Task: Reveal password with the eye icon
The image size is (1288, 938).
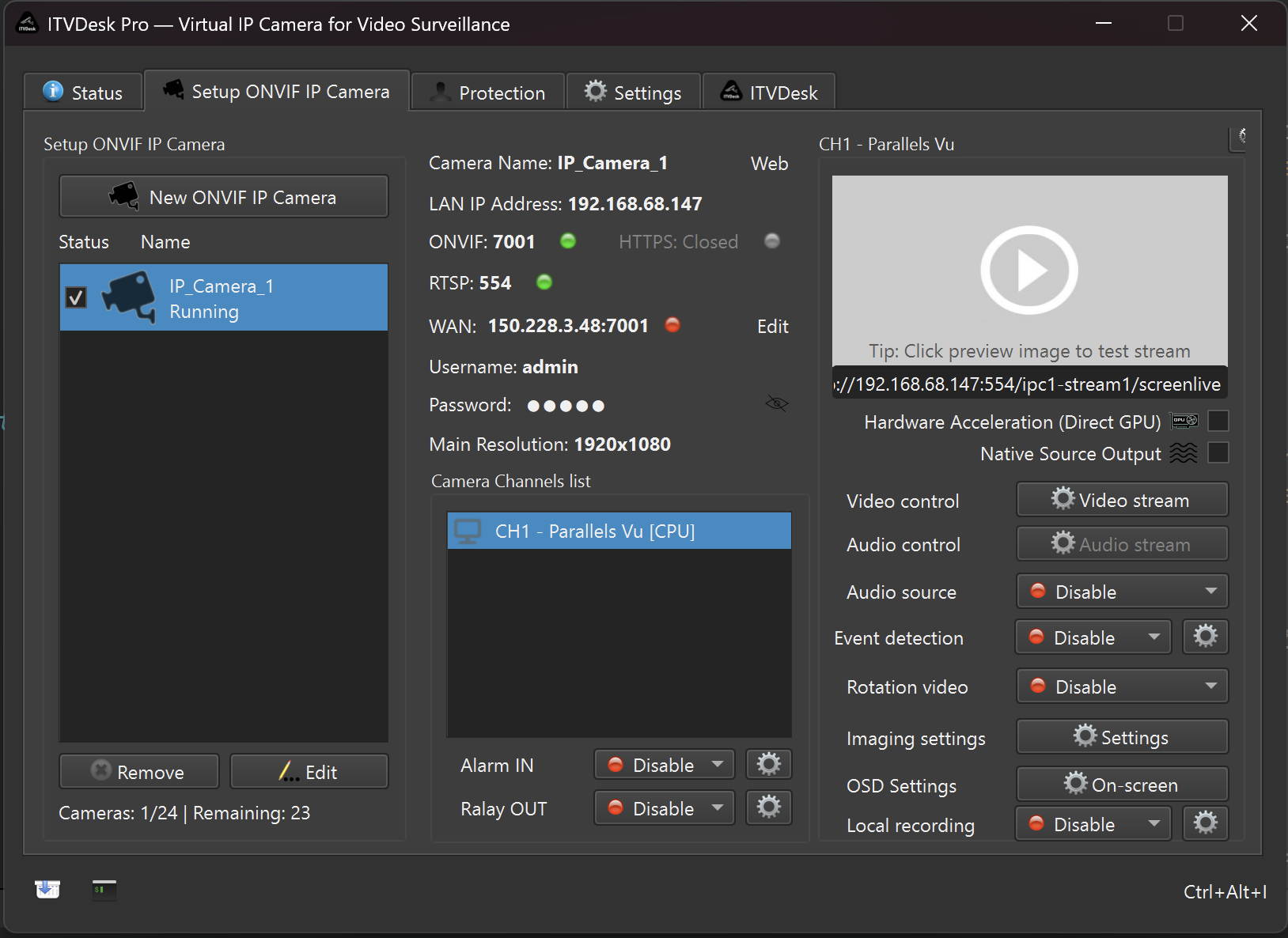Action: pyautogui.click(x=777, y=403)
